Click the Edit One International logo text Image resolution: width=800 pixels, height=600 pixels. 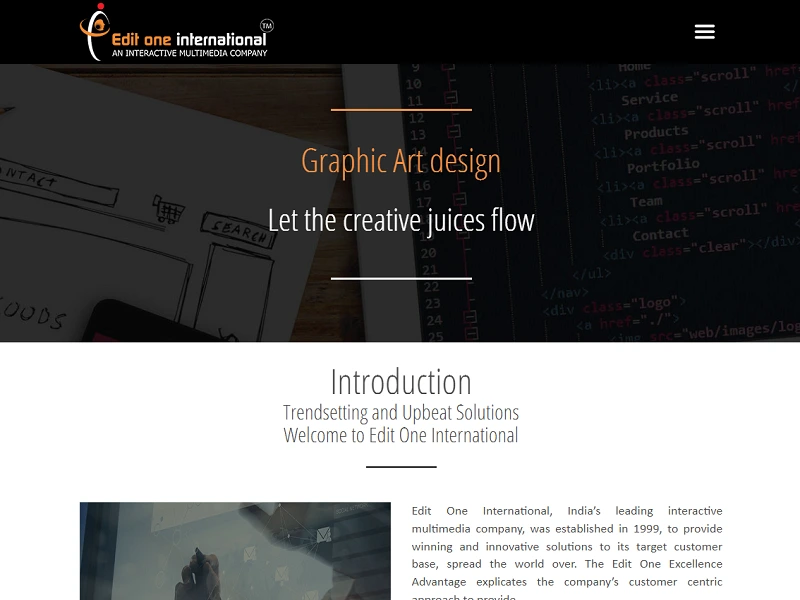tap(188, 39)
